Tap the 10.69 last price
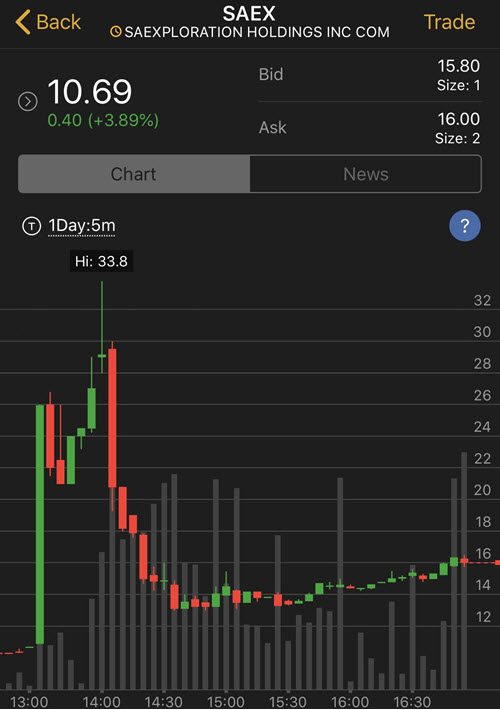 (90, 92)
